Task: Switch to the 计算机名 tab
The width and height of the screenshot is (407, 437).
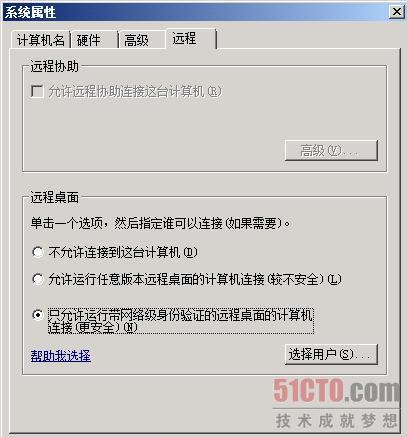Action: (x=40, y=40)
